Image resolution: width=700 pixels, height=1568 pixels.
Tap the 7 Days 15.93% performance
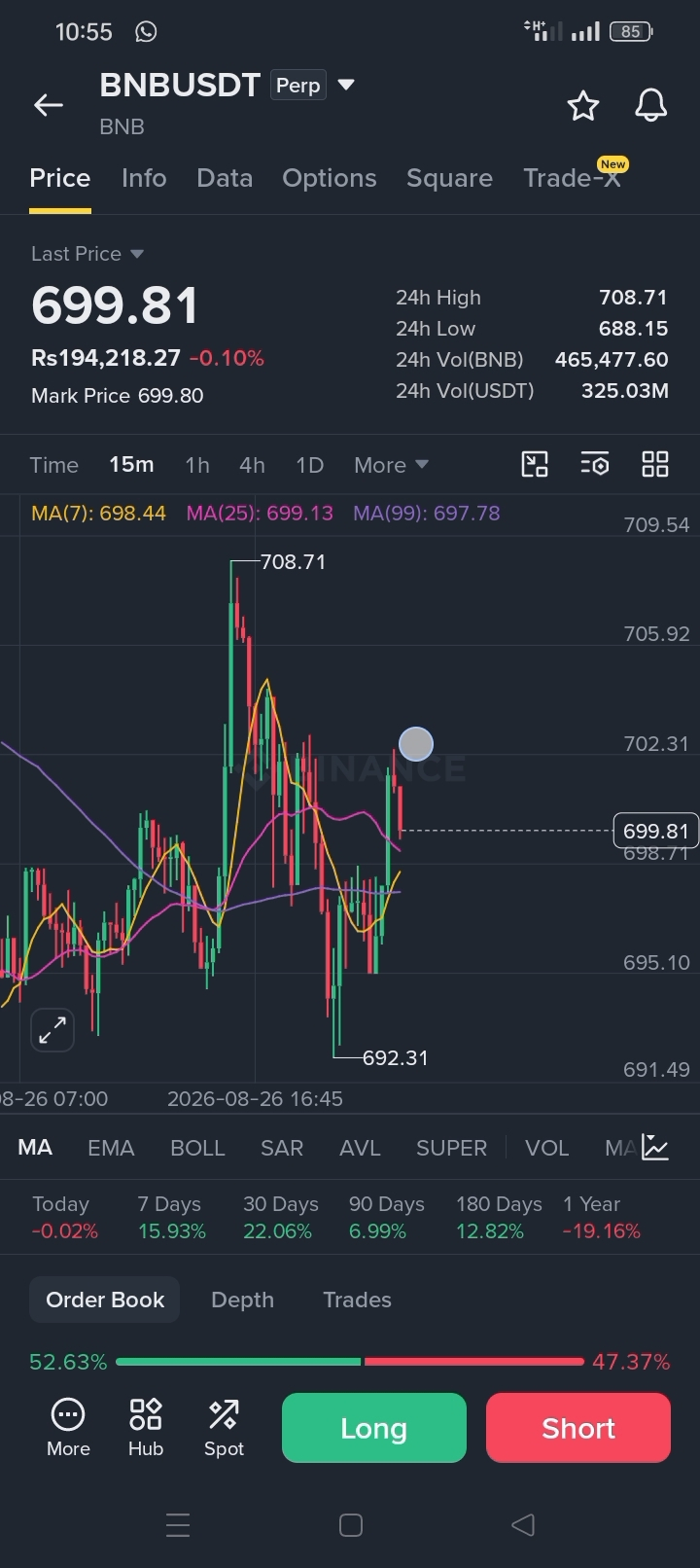pos(171,1218)
